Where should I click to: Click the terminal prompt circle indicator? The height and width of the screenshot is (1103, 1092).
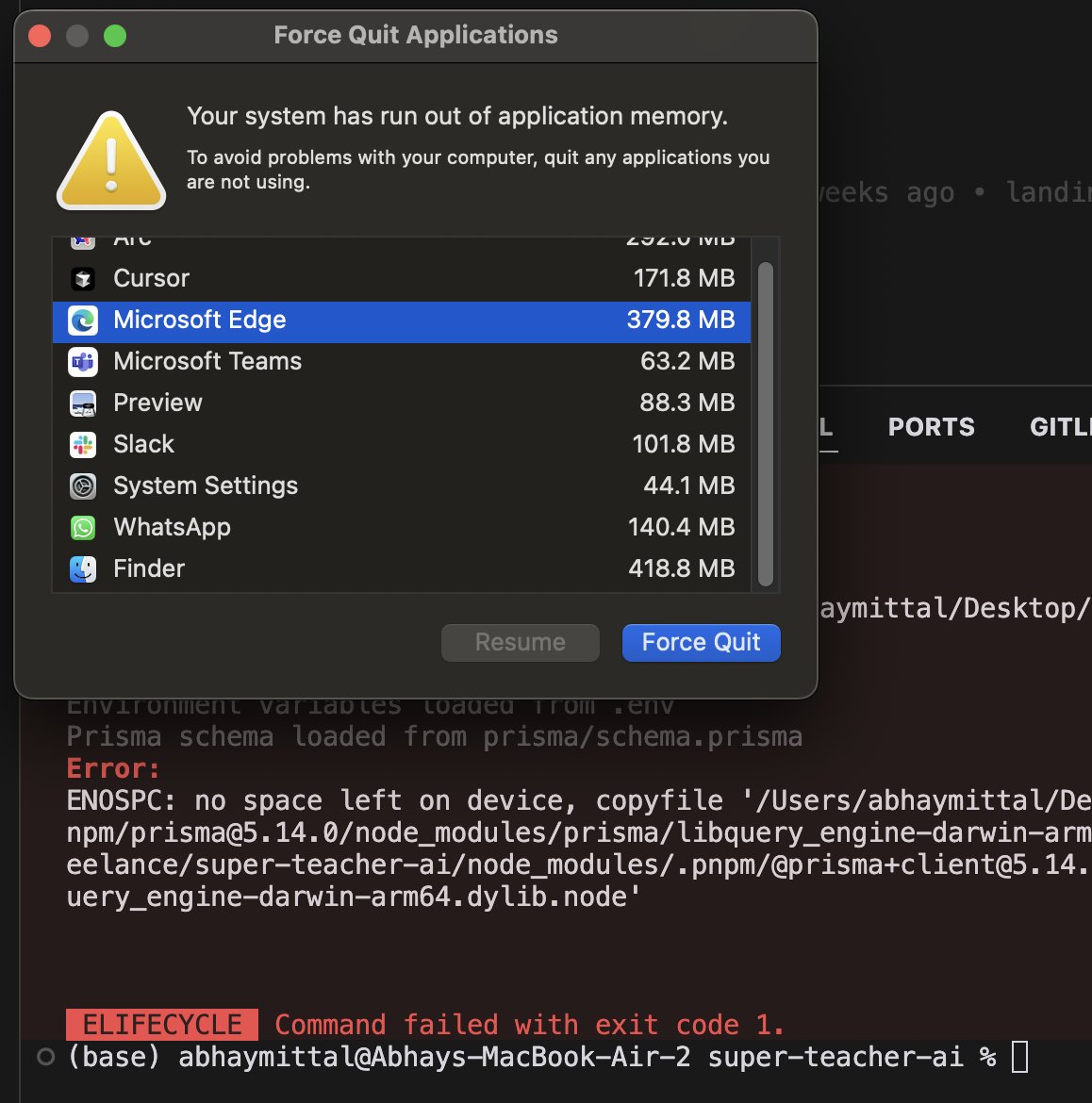(x=45, y=1057)
